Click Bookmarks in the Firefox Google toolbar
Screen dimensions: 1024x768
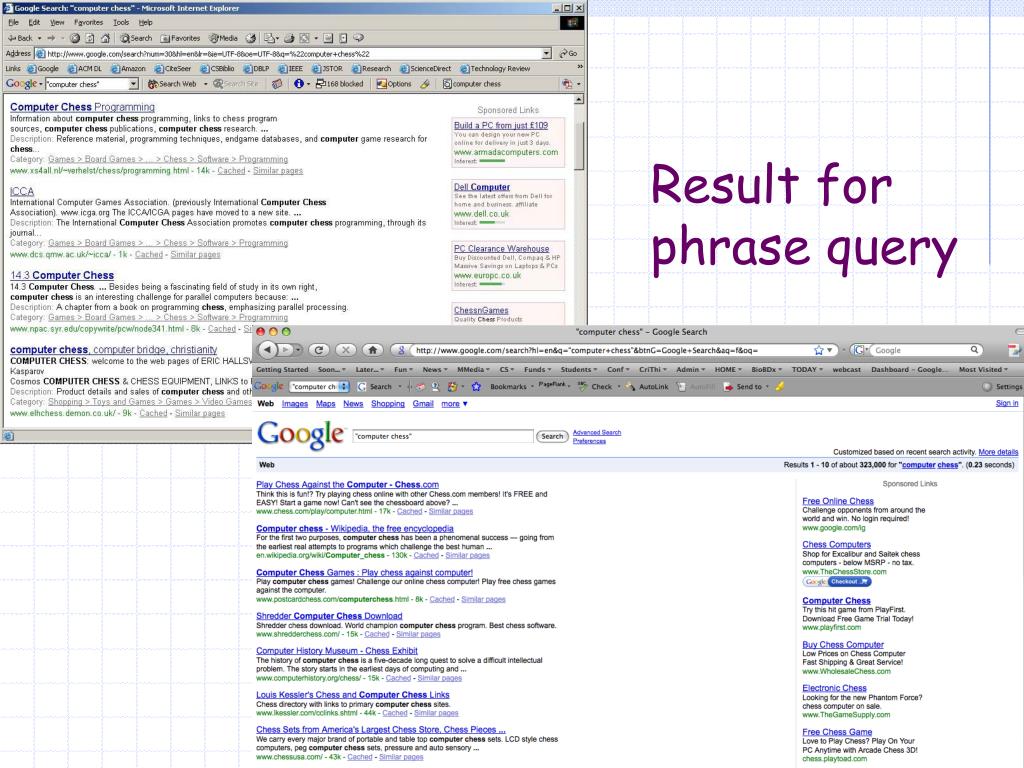tap(507, 387)
